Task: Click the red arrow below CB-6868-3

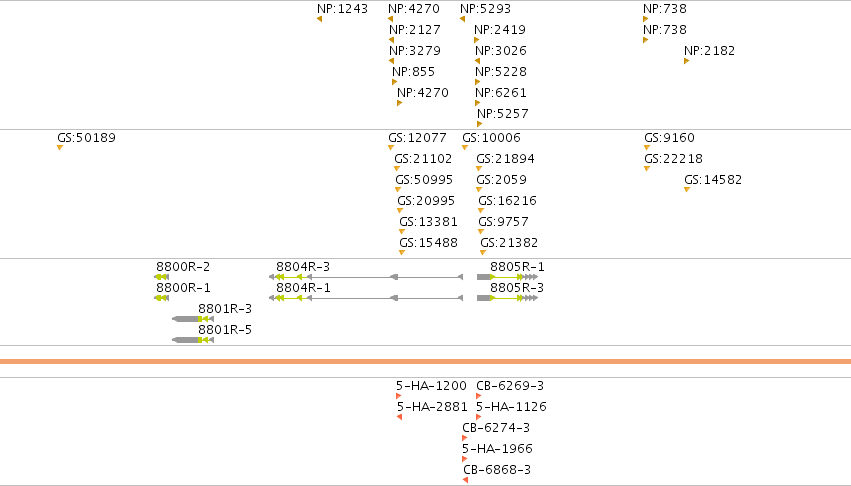Action: pyautogui.click(x=466, y=480)
